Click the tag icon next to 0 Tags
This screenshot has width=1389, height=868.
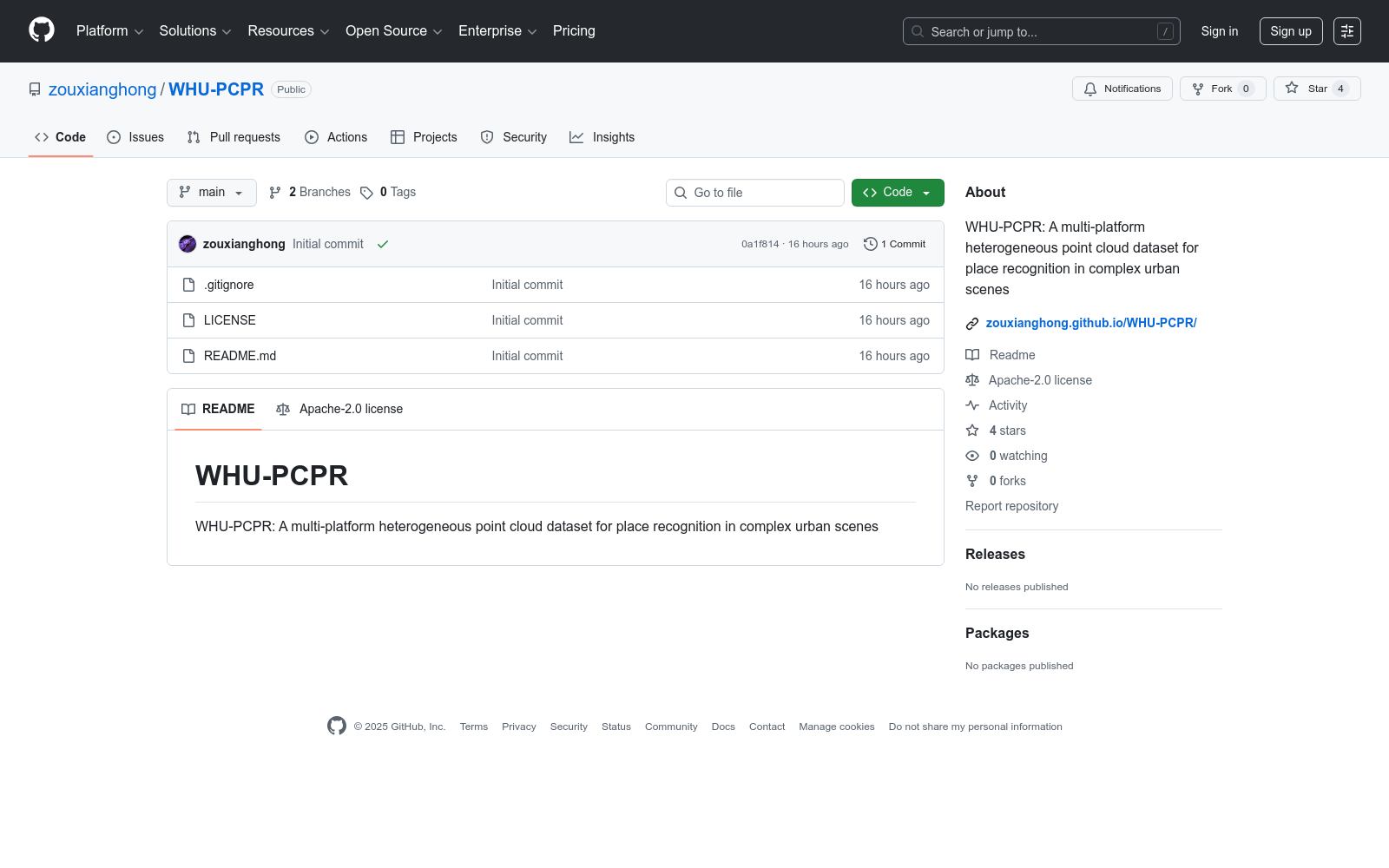[367, 193]
